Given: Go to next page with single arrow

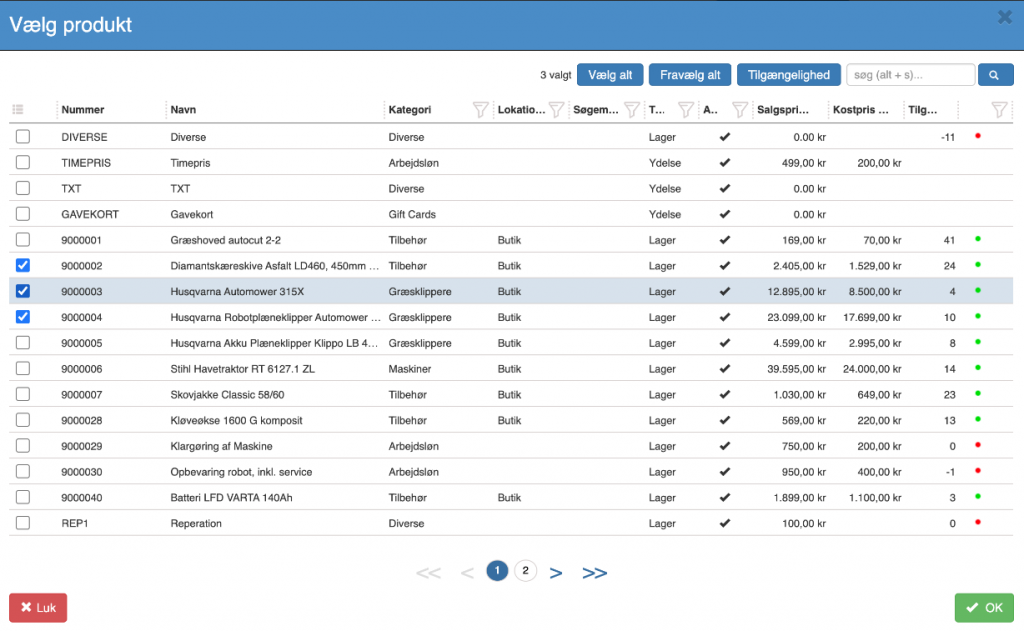Looking at the screenshot, I should coord(556,572).
